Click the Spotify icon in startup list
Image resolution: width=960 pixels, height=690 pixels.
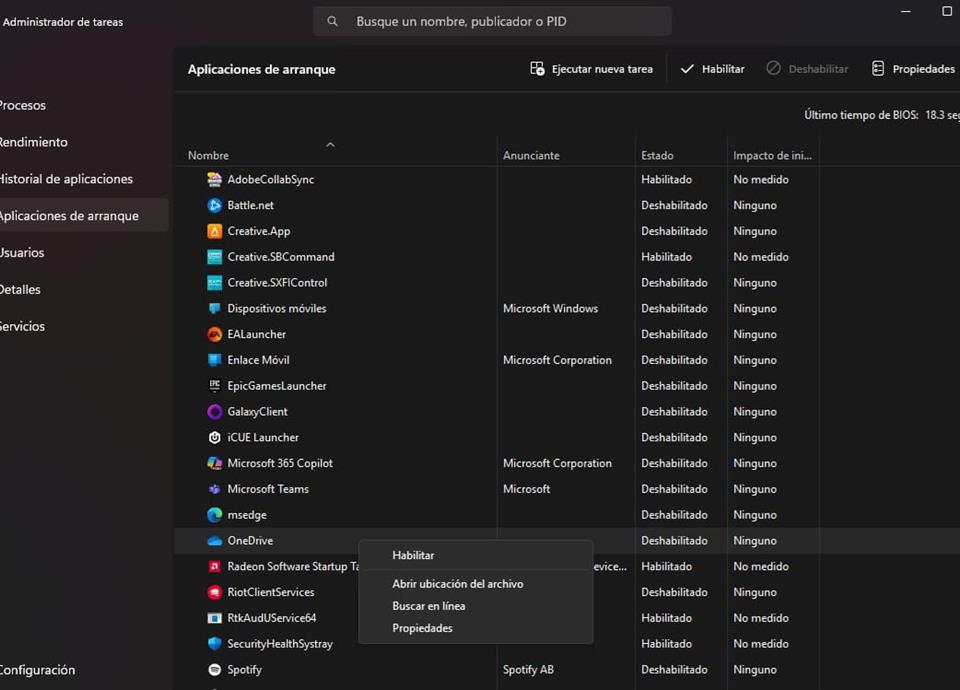(214, 670)
